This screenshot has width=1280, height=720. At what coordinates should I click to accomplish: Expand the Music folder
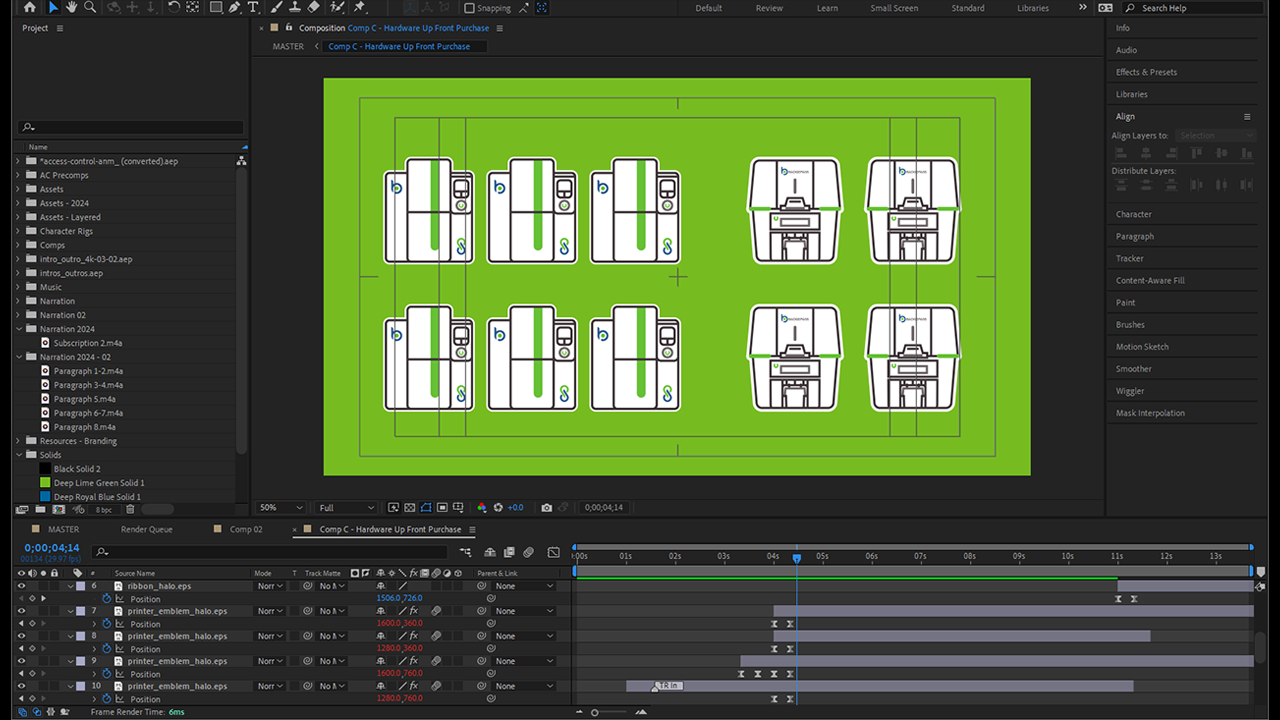click(x=17, y=287)
